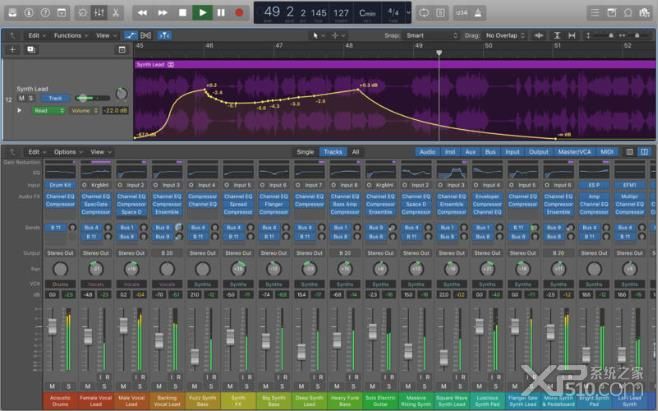The image size is (658, 411).
Task: Open the media Browsers icon
Action: pyautogui.click(x=644, y=13)
